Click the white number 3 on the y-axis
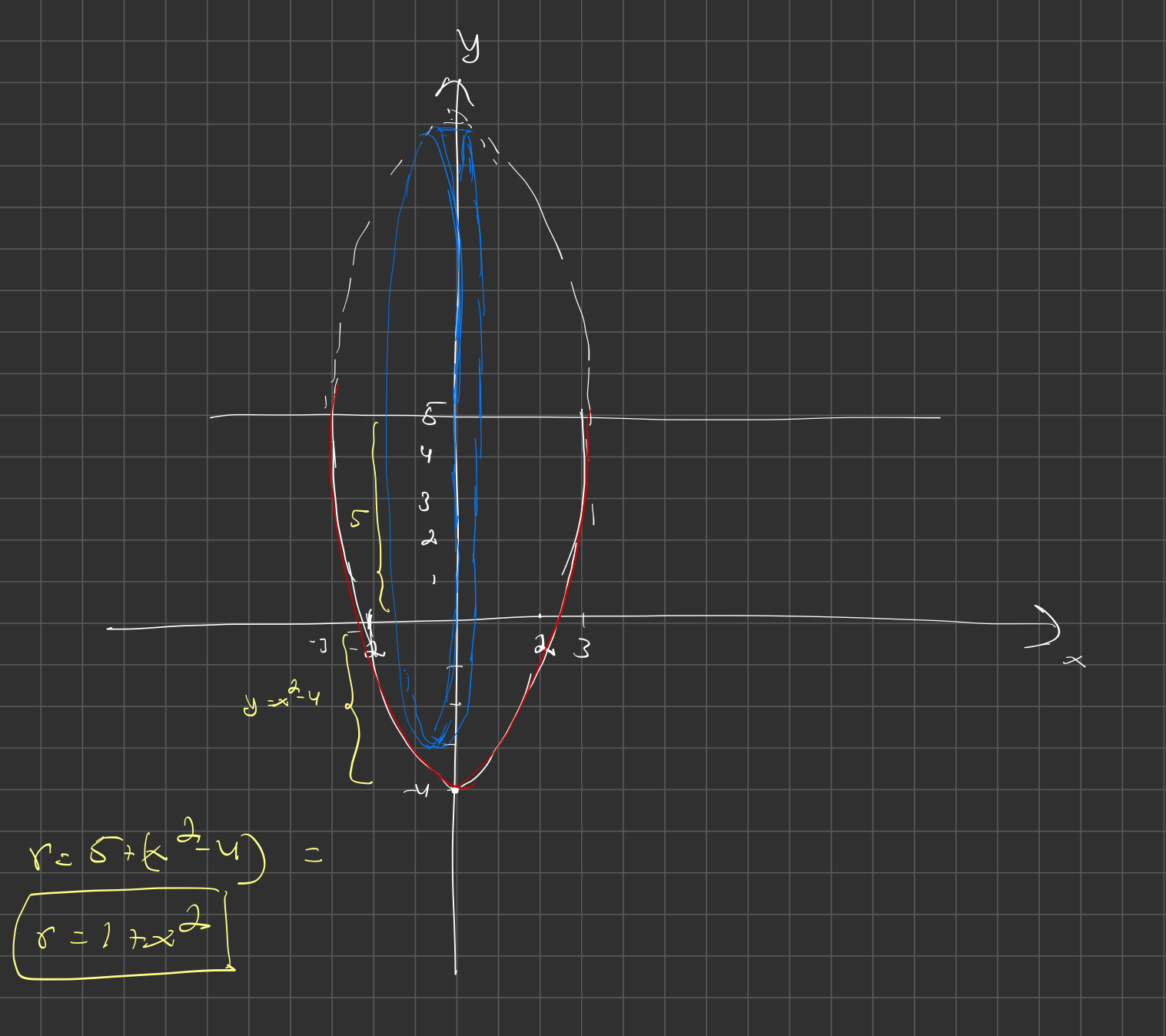The width and height of the screenshot is (1166, 1036). click(x=424, y=503)
